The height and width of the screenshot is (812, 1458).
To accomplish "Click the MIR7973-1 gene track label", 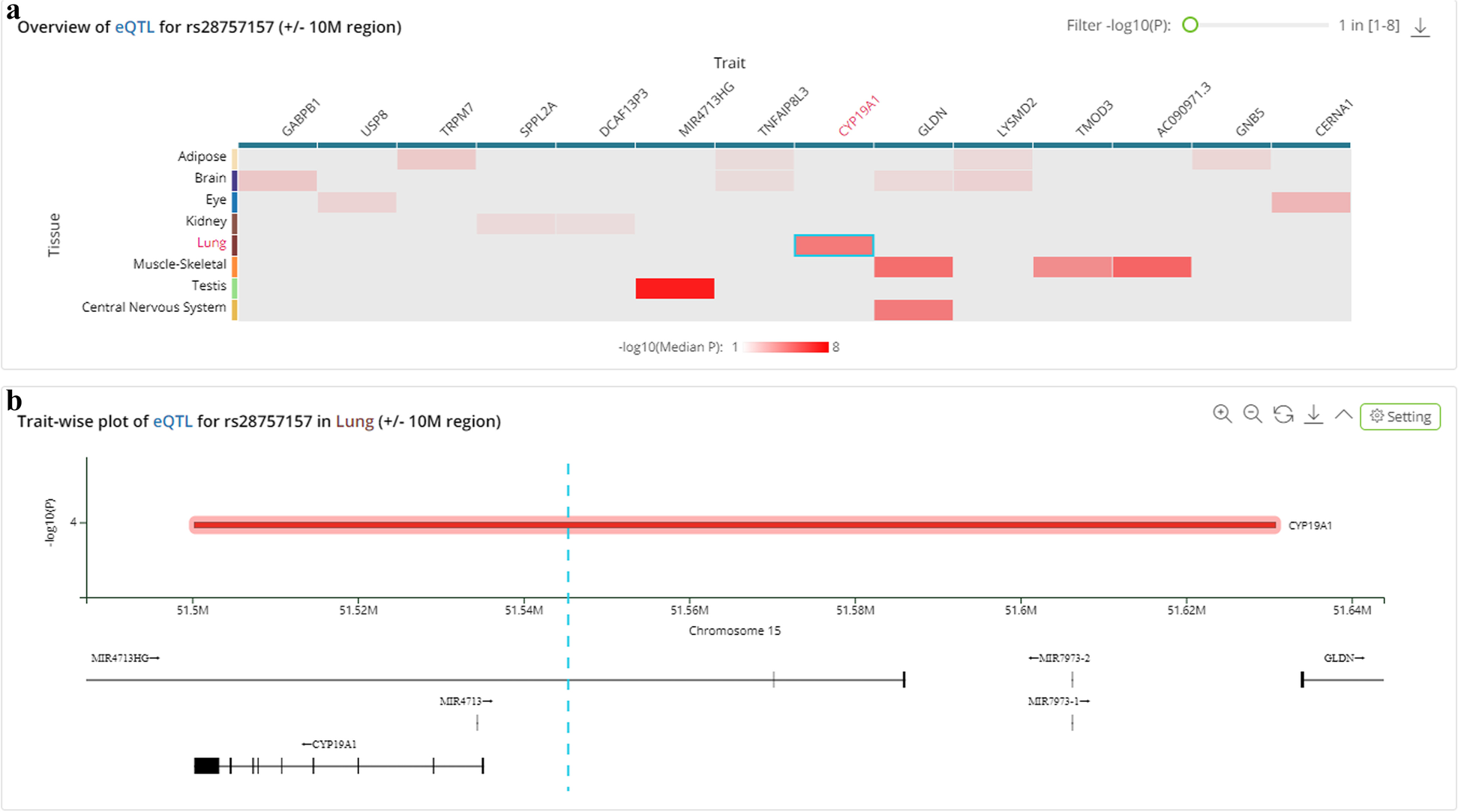I will tap(1058, 701).
